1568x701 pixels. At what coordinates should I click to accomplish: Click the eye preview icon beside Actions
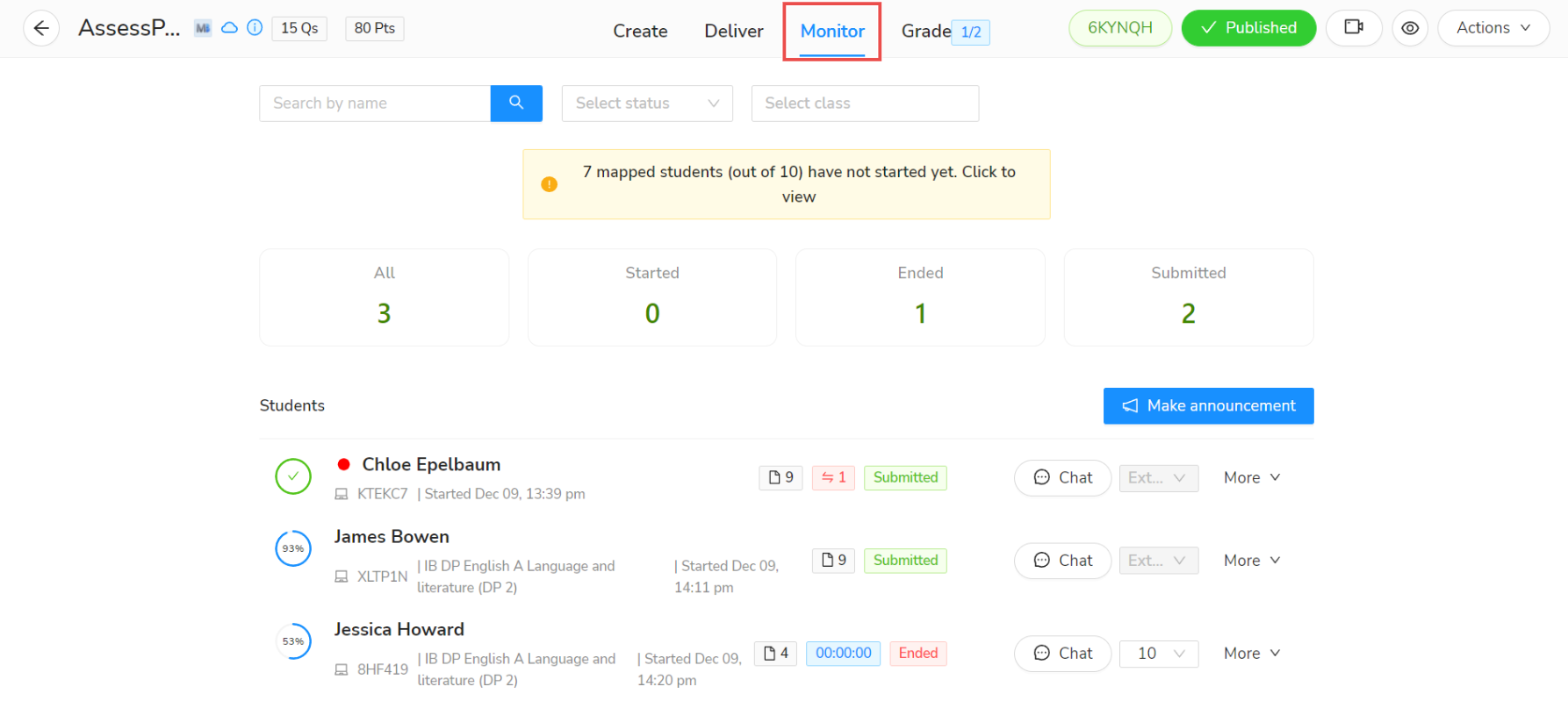pyautogui.click(x=1410, y=28)
